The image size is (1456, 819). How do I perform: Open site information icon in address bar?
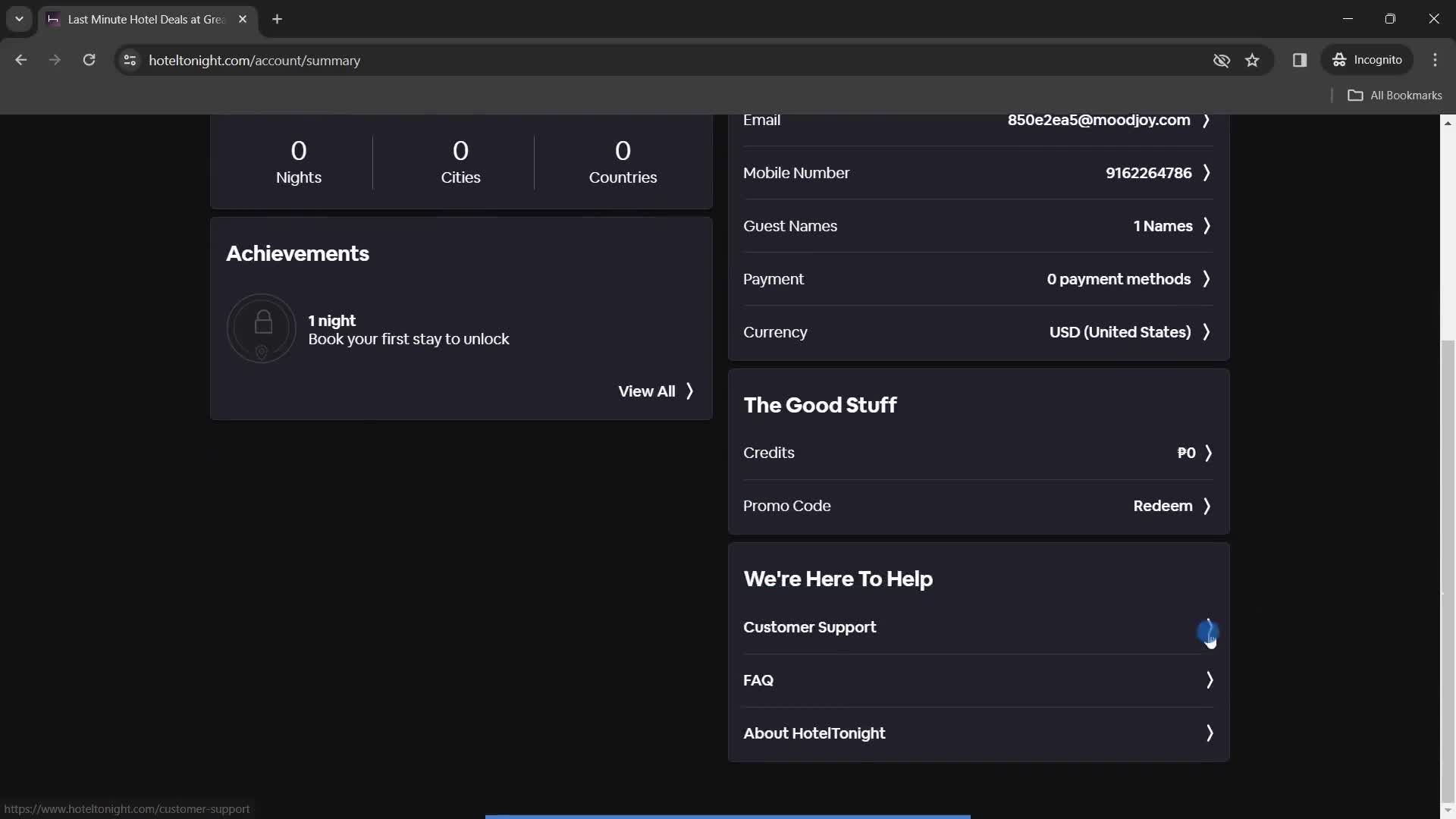click(x=130, y=60)
